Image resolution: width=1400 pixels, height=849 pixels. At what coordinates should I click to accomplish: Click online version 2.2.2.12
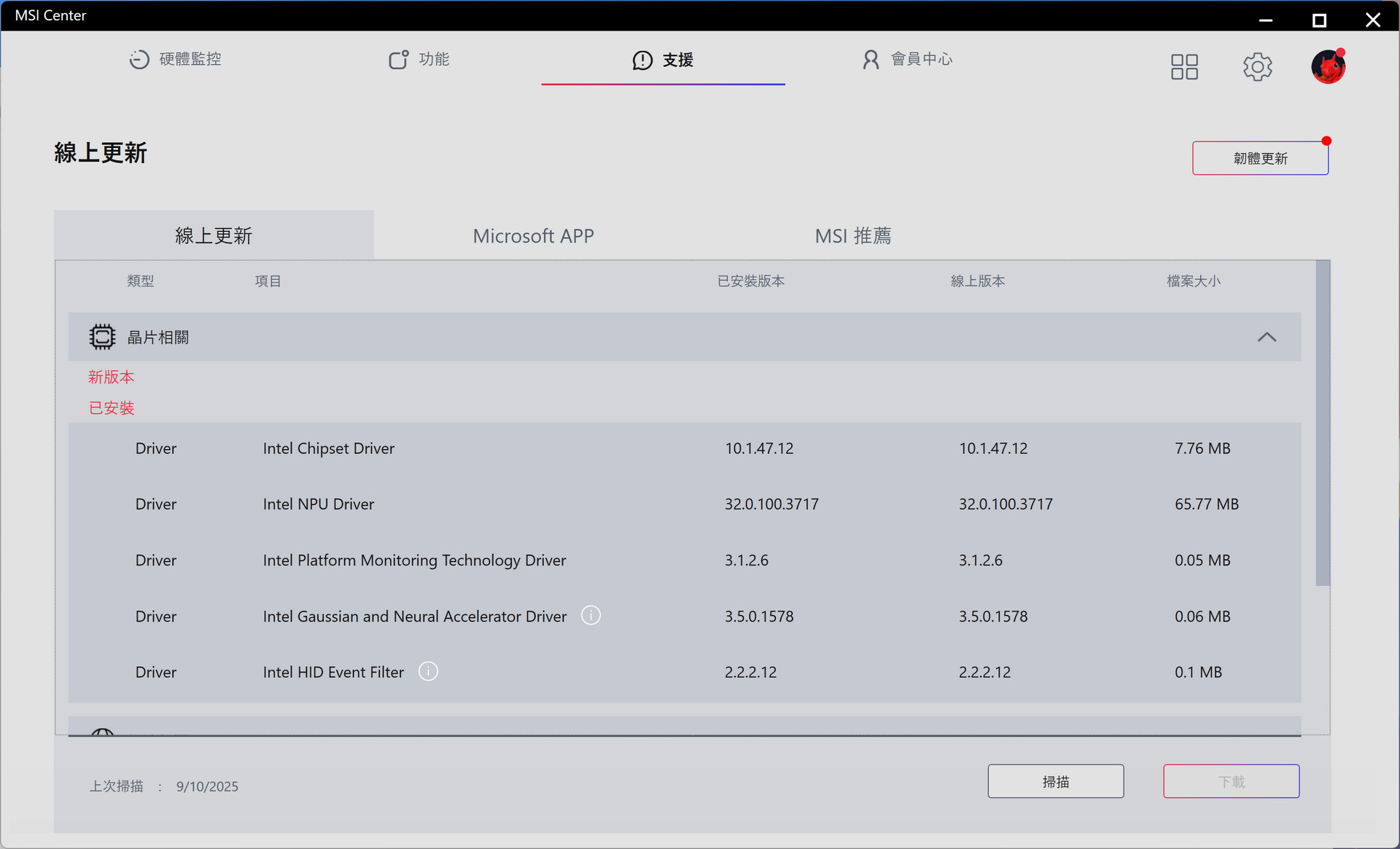click(x=984, y=672)
